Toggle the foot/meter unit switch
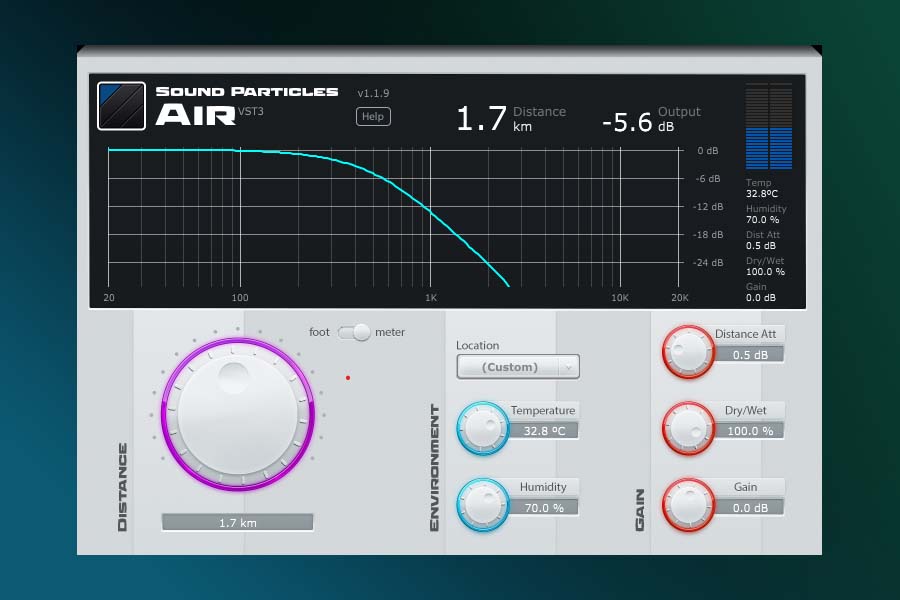 click(x=354, y=332)
